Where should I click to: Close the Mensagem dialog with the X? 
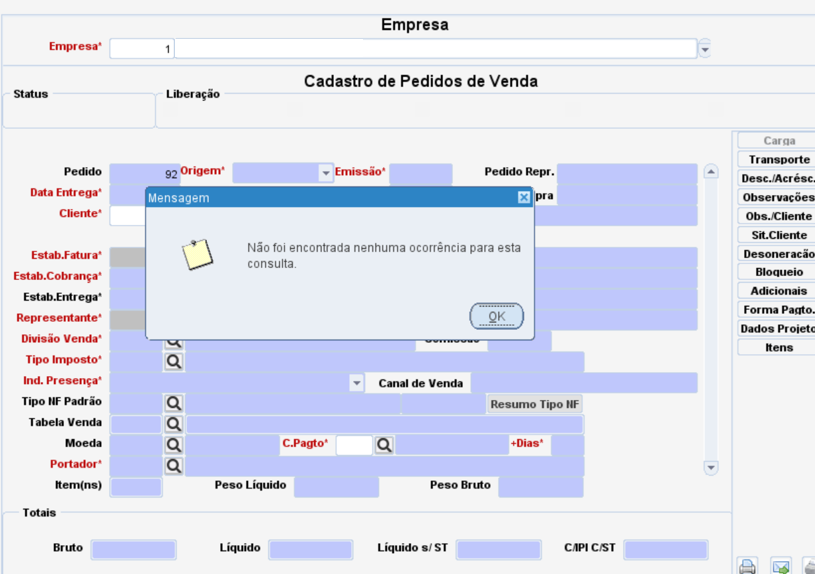(524, 198)
